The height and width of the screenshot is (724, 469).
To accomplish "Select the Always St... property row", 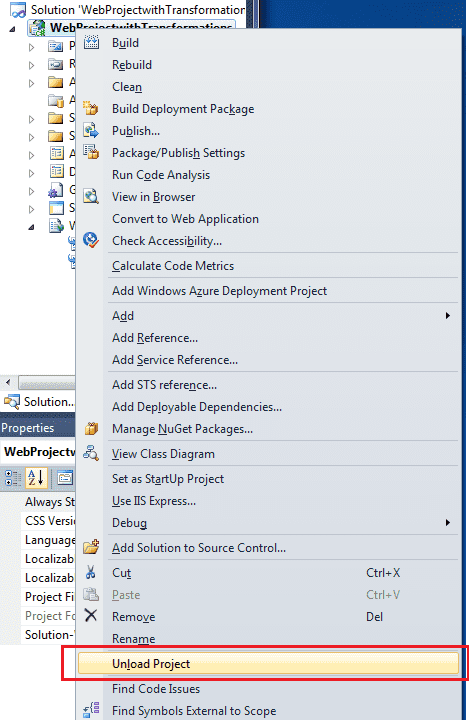I will [x=37, y=502].
